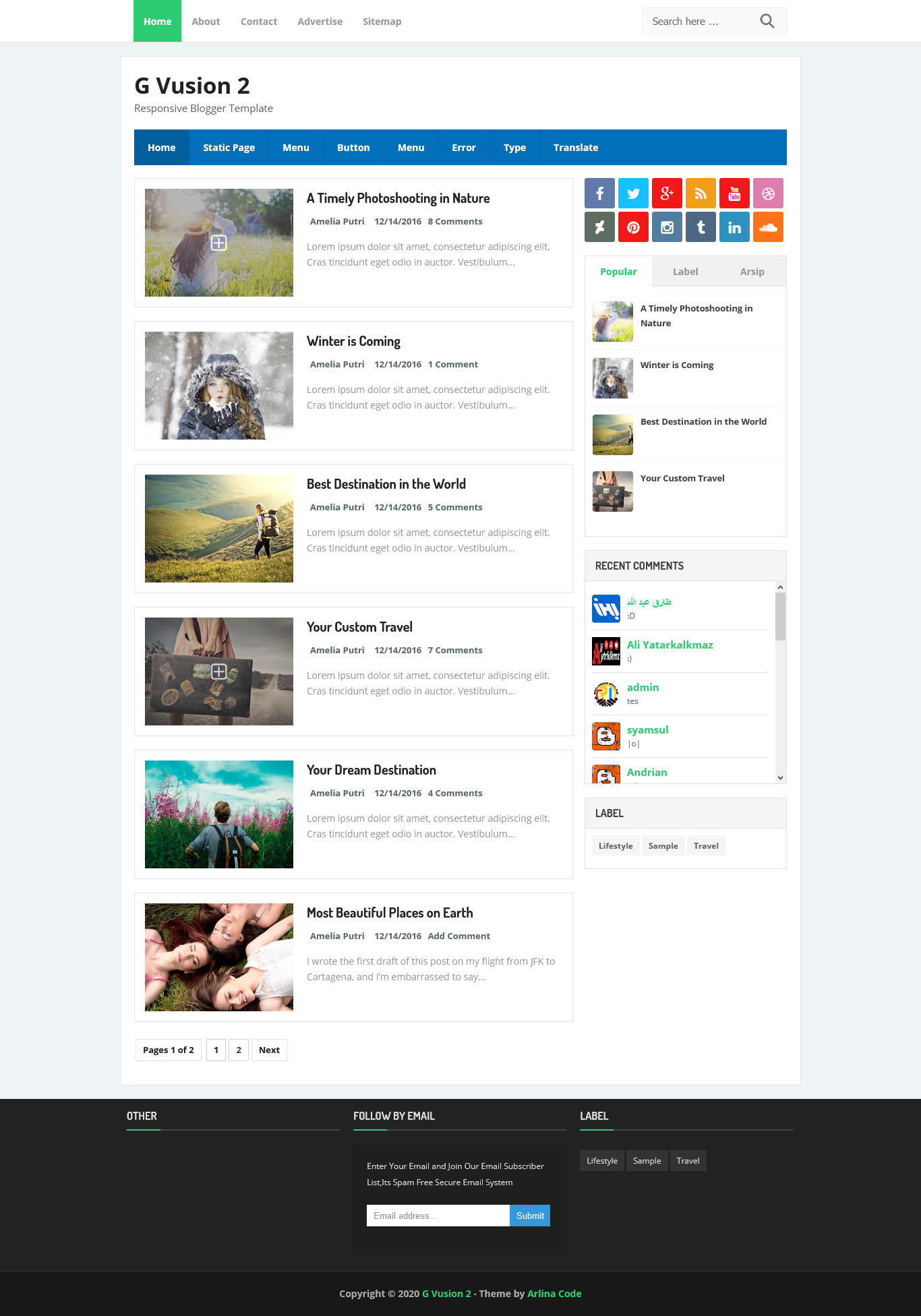Click Most Beautiful Places on Earth thumbnail
Screen dimensions: 921x1316
[x=219, y=957]
